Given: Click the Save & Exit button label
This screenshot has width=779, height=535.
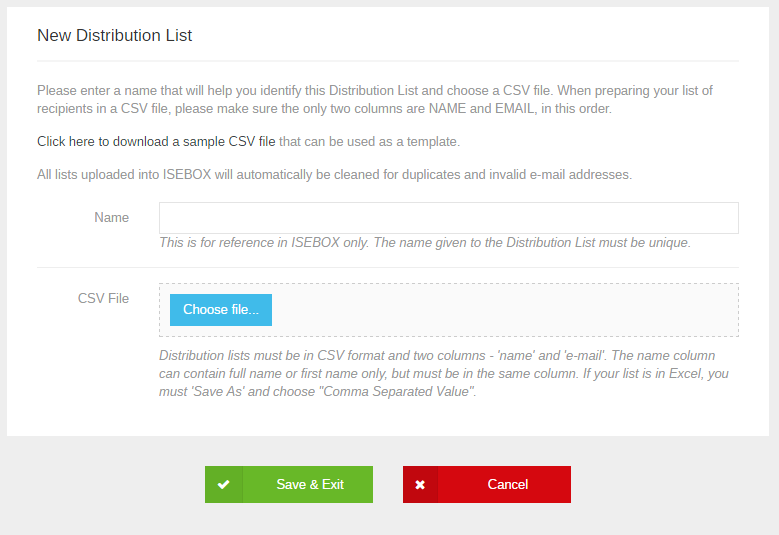Looking at the screenshot, I should click(x=310, y=484).
